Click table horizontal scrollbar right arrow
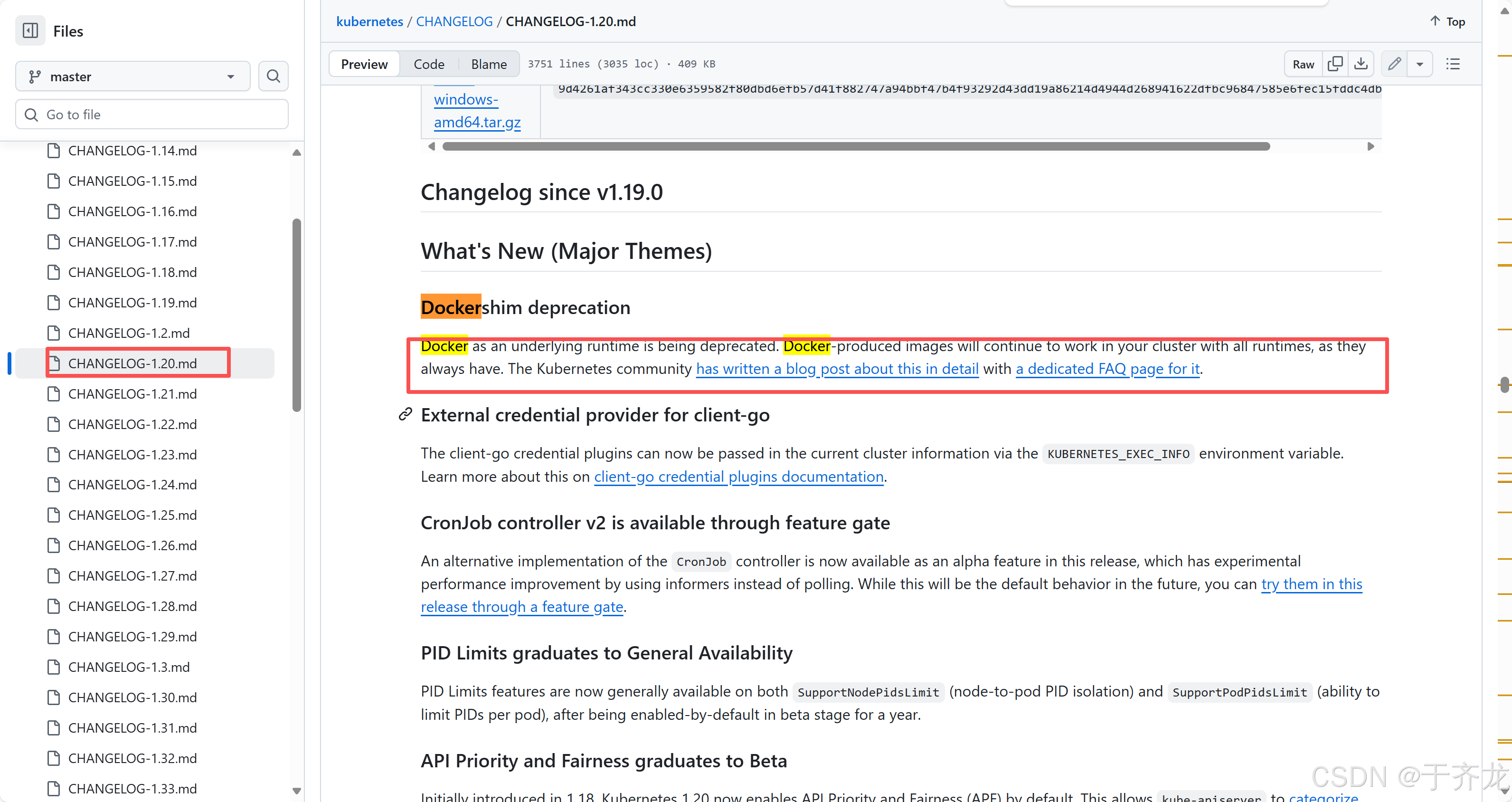This screenshot has width=1512, height=802. (x=1370, y=146)
